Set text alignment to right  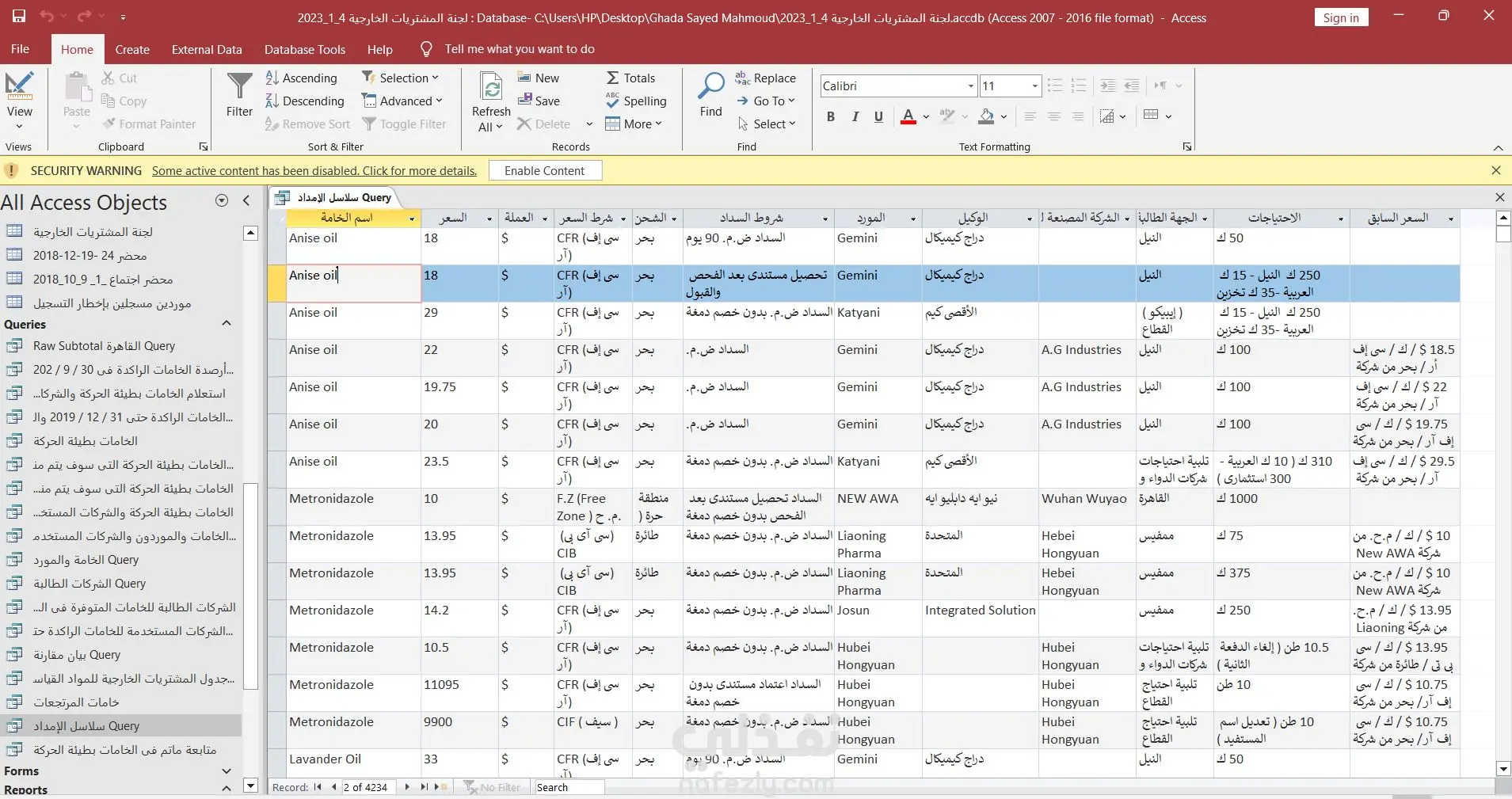1077,116
